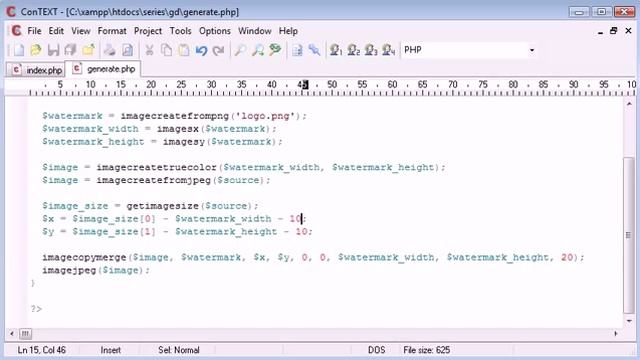Screen dimensions: 640x360
Task: Run user command 1
Action: 336,50
